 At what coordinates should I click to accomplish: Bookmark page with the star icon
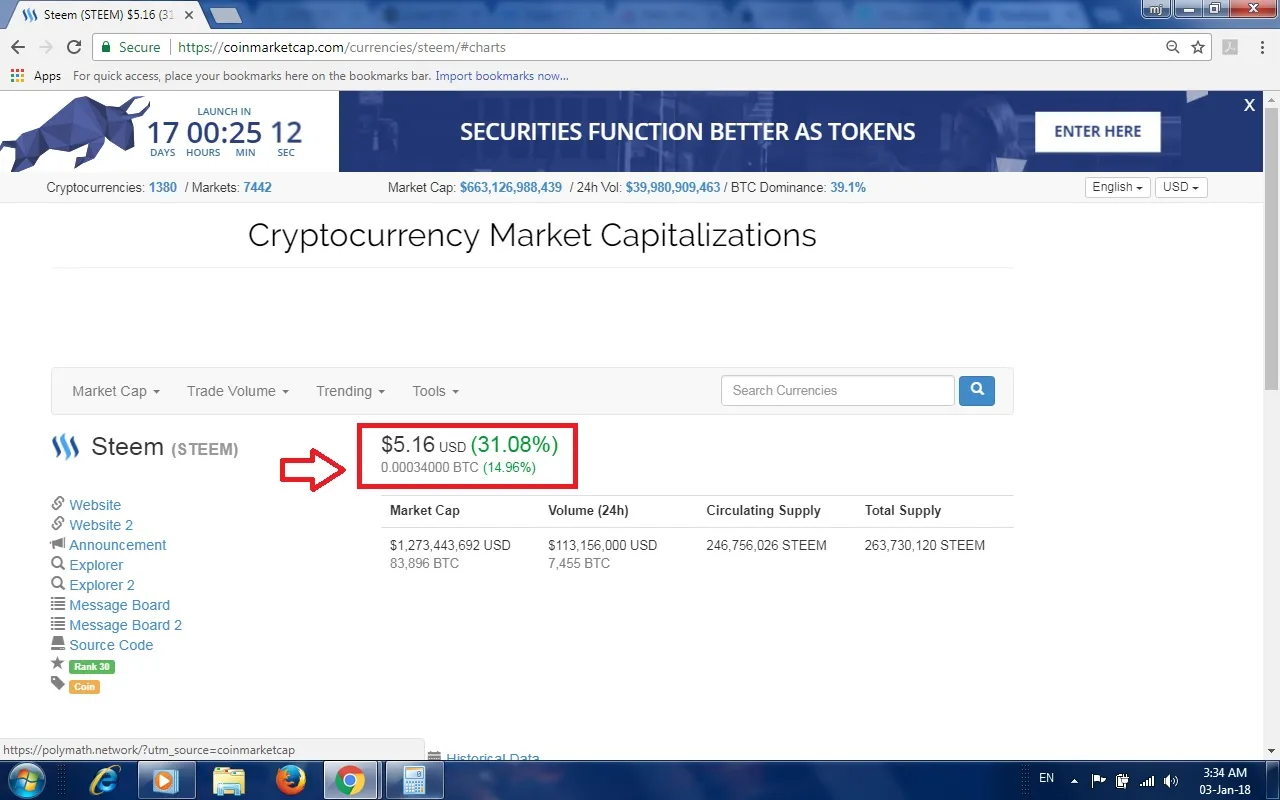tap(1198, 47)
